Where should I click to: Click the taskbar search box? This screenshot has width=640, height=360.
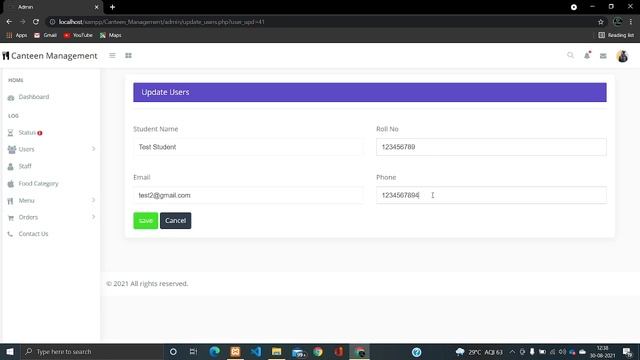pyautogui.click(x=92, y=351)
